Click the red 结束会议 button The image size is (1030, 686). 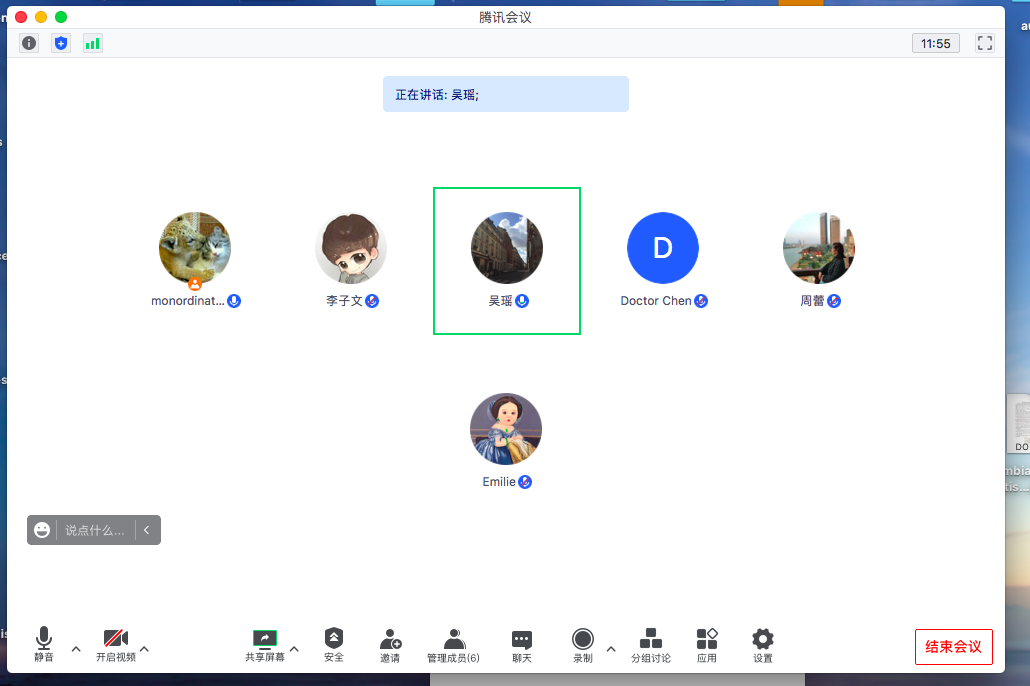[953, 646]
